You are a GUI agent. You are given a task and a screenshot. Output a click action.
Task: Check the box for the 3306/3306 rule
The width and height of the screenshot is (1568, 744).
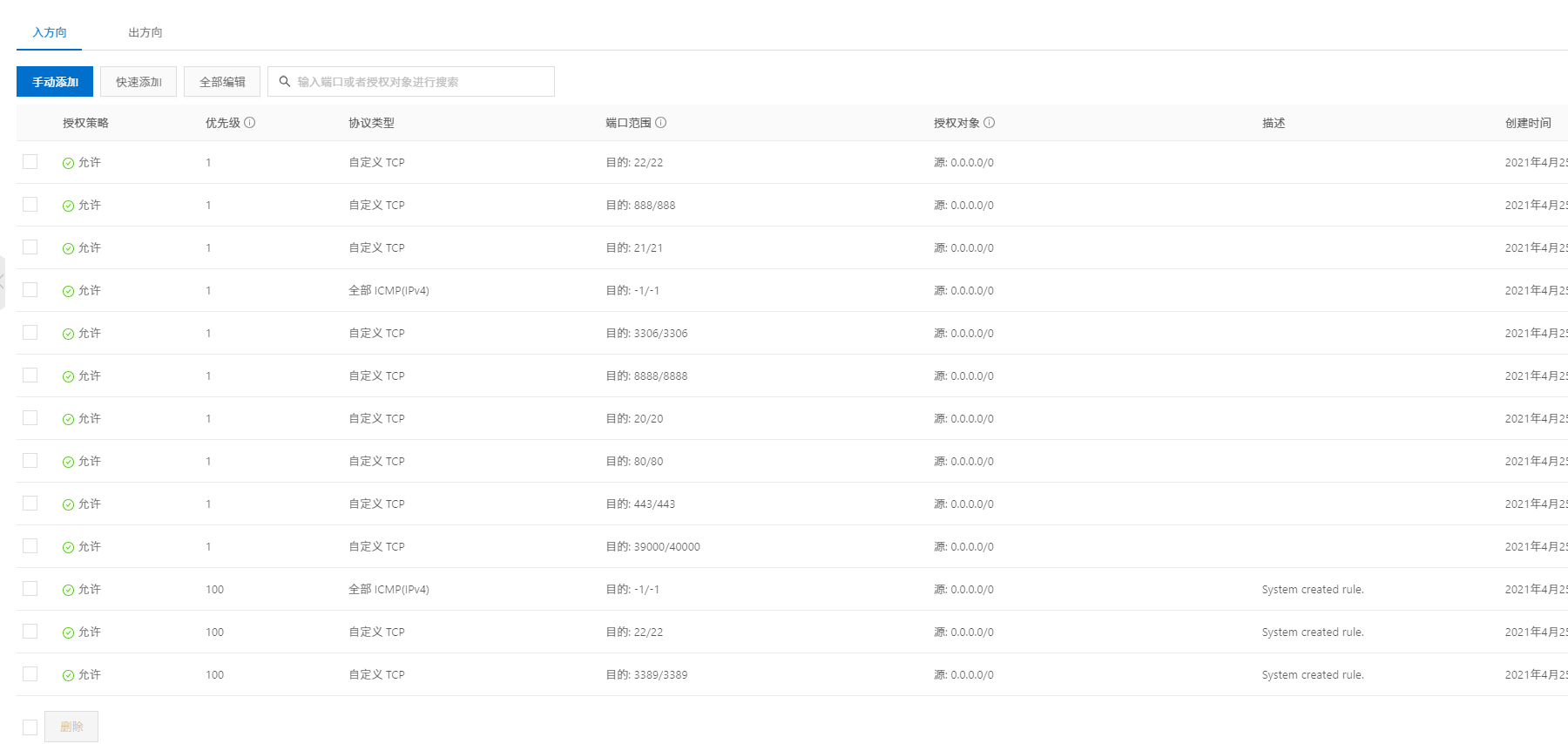[30, 333]
